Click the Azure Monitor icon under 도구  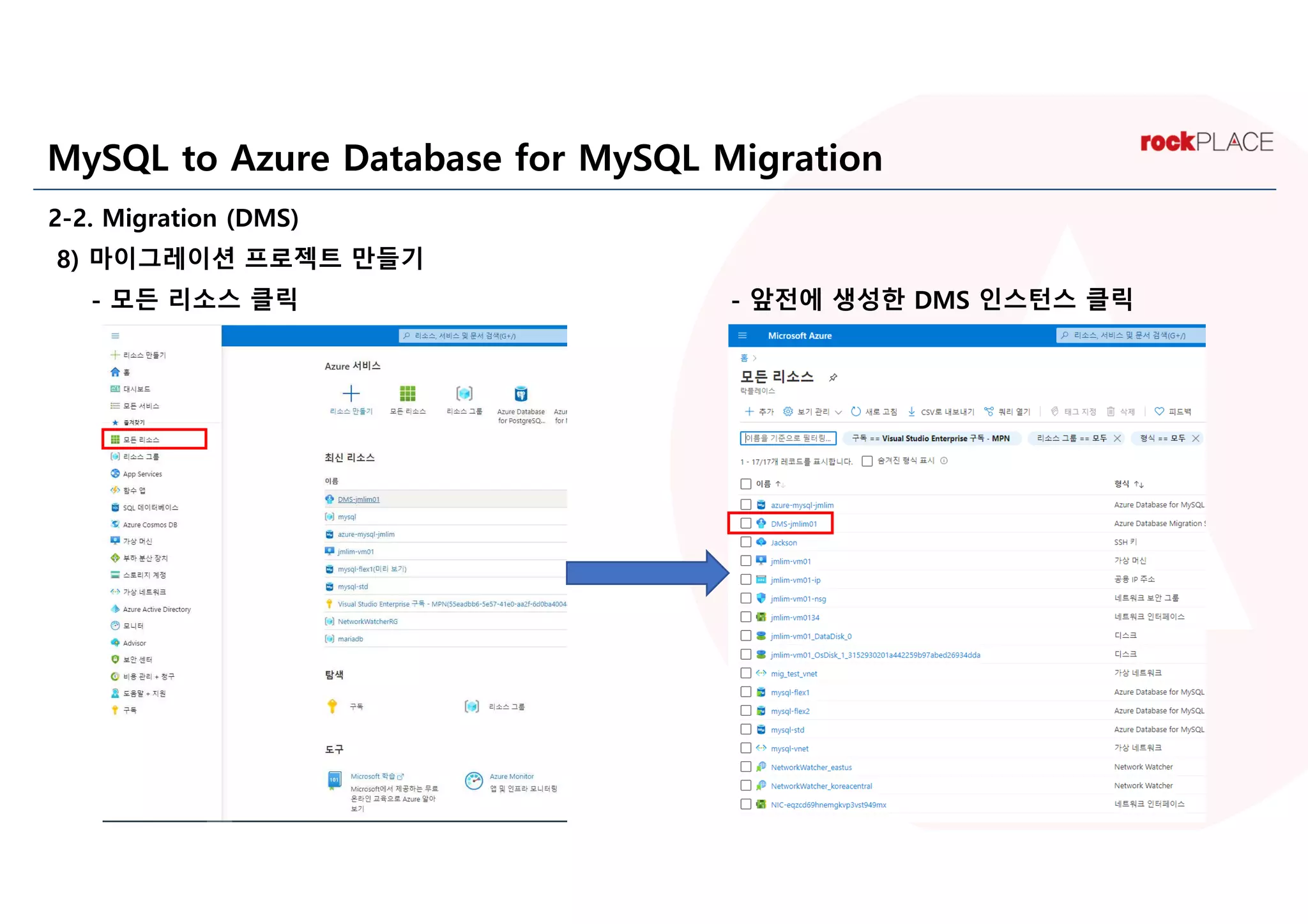tap(474, 781)
